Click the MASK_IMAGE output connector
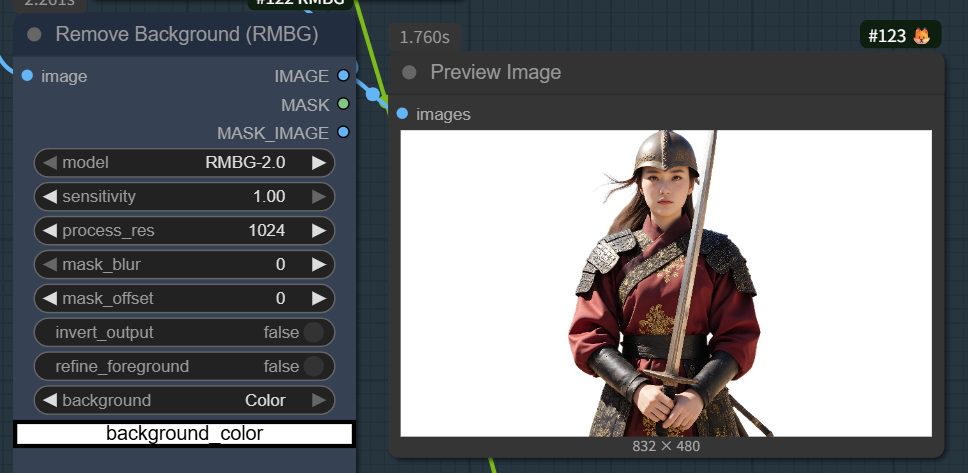Viewport: 968px width, 473px height. (x=343, y=132)
